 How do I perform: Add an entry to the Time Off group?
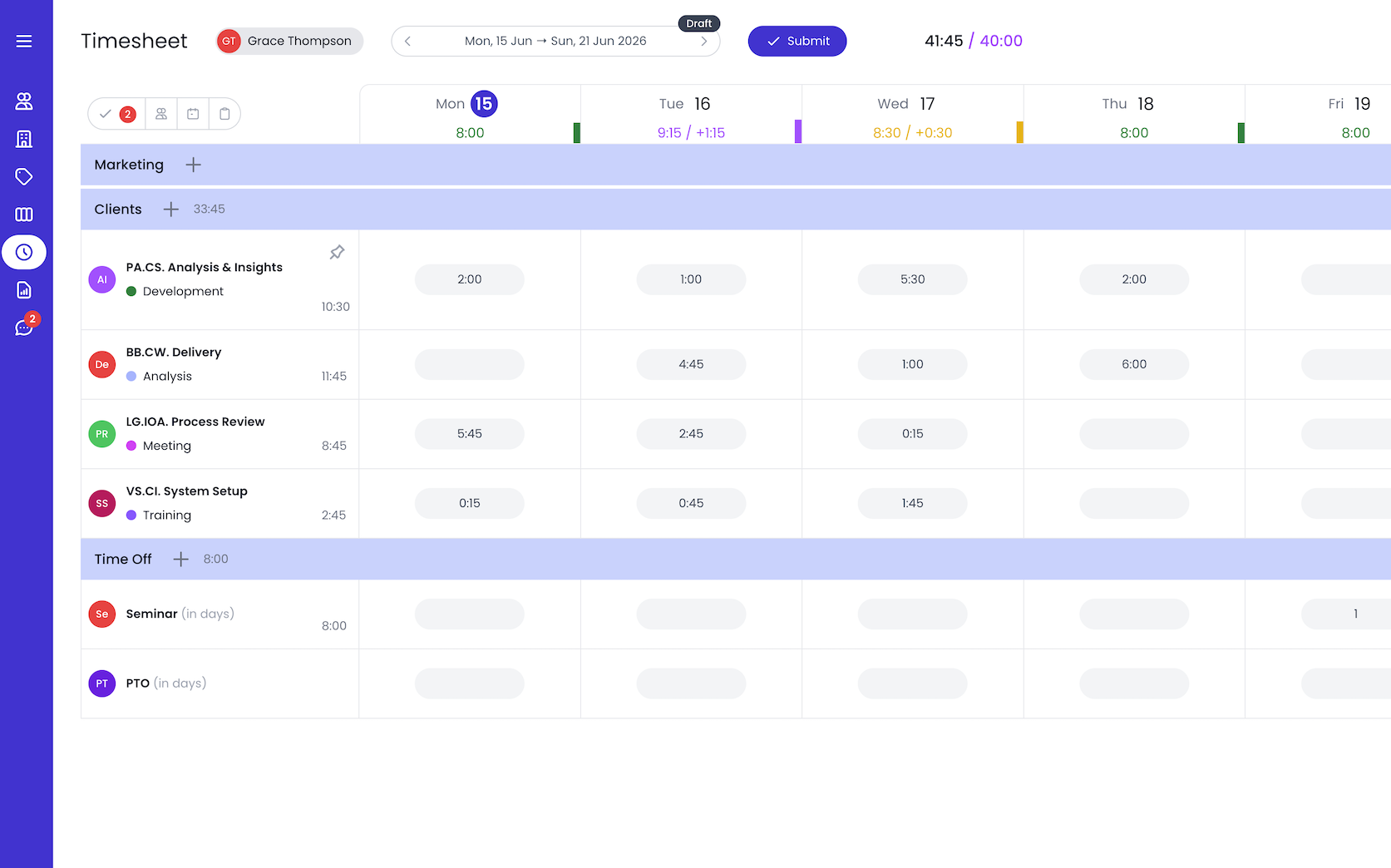point(180,560)
